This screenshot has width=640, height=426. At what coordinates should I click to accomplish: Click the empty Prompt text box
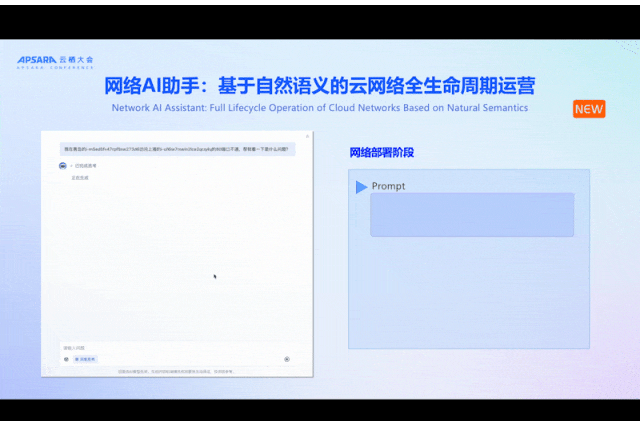(x=472, y=215)
